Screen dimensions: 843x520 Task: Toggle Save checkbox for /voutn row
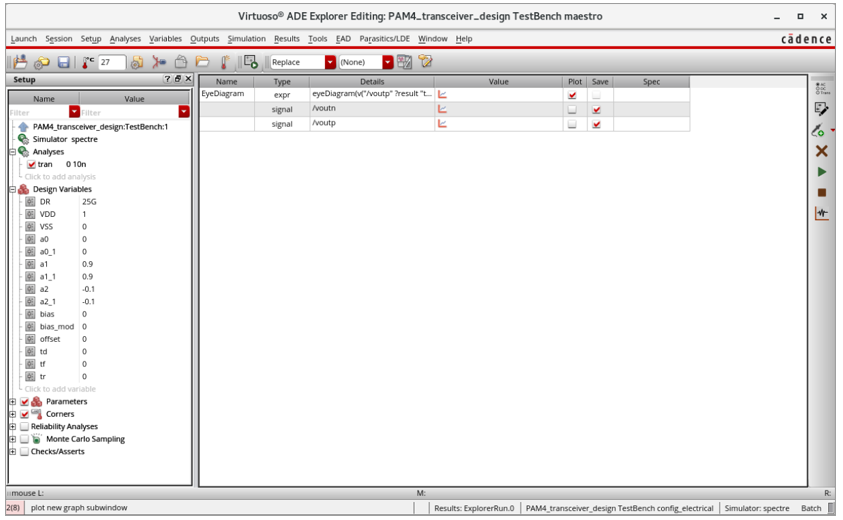click(x=596, y=110)
